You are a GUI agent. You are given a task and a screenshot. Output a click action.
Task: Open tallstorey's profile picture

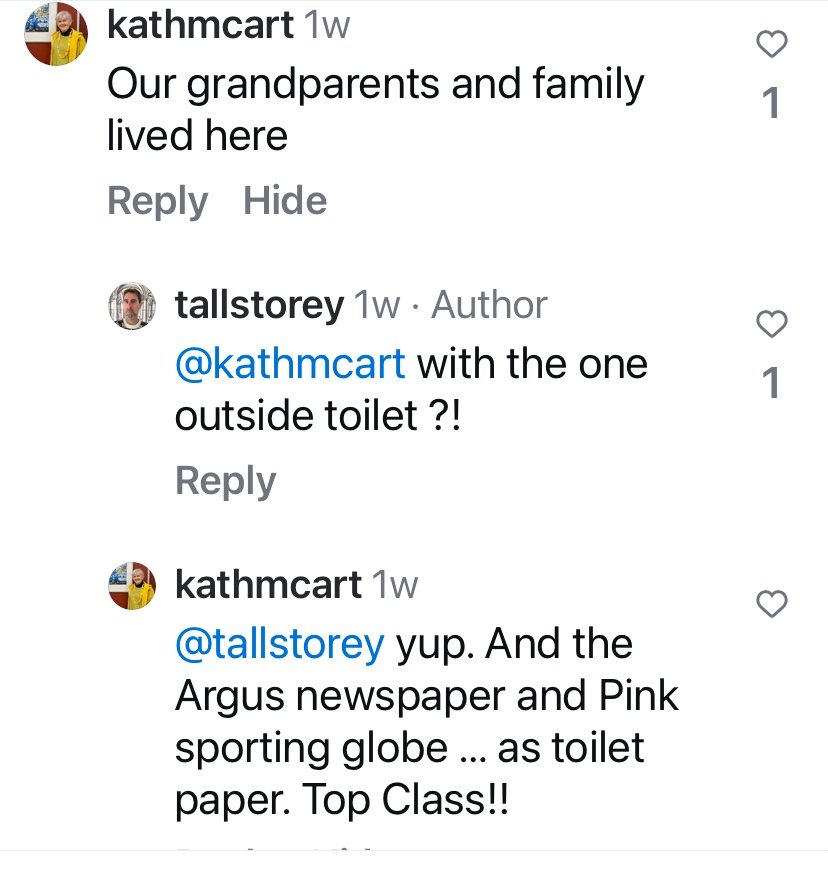pos(132,305)
